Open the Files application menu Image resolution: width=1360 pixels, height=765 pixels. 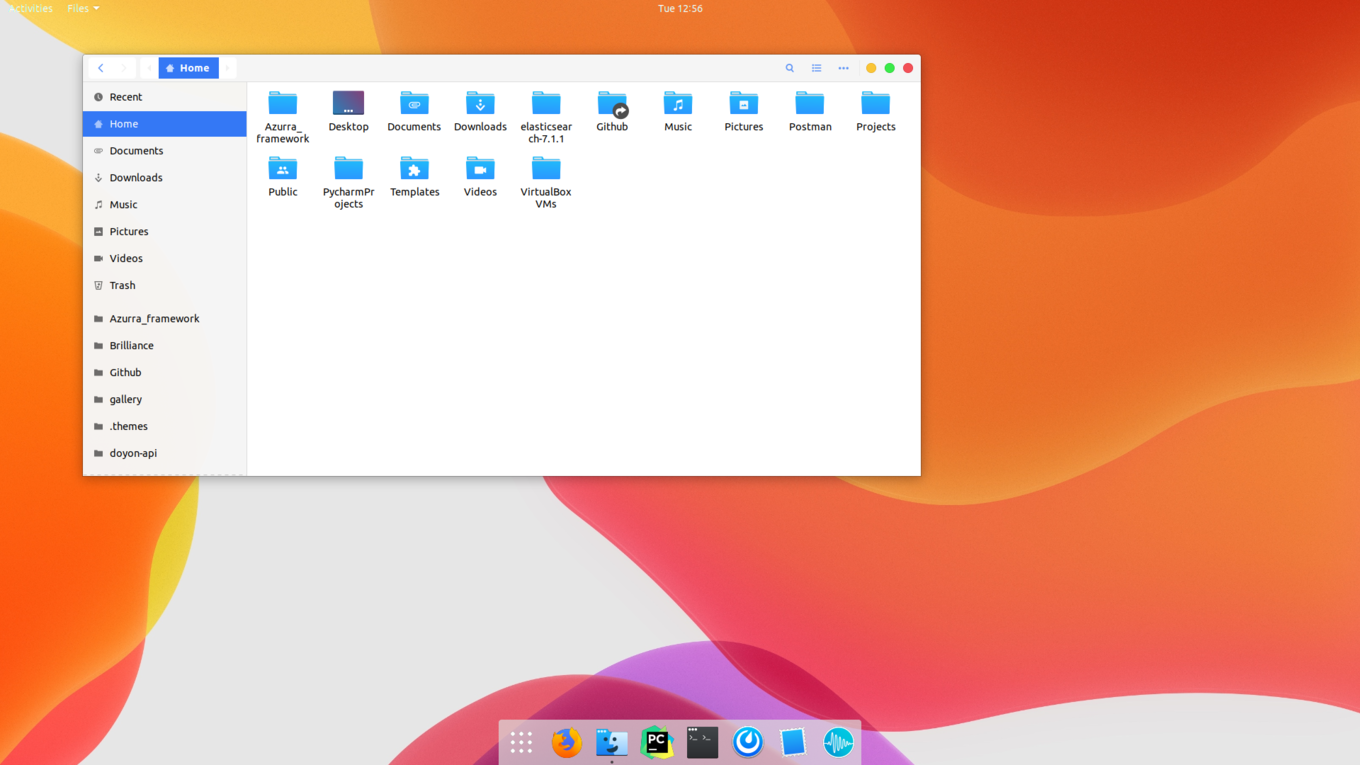(x=83, y=8)
